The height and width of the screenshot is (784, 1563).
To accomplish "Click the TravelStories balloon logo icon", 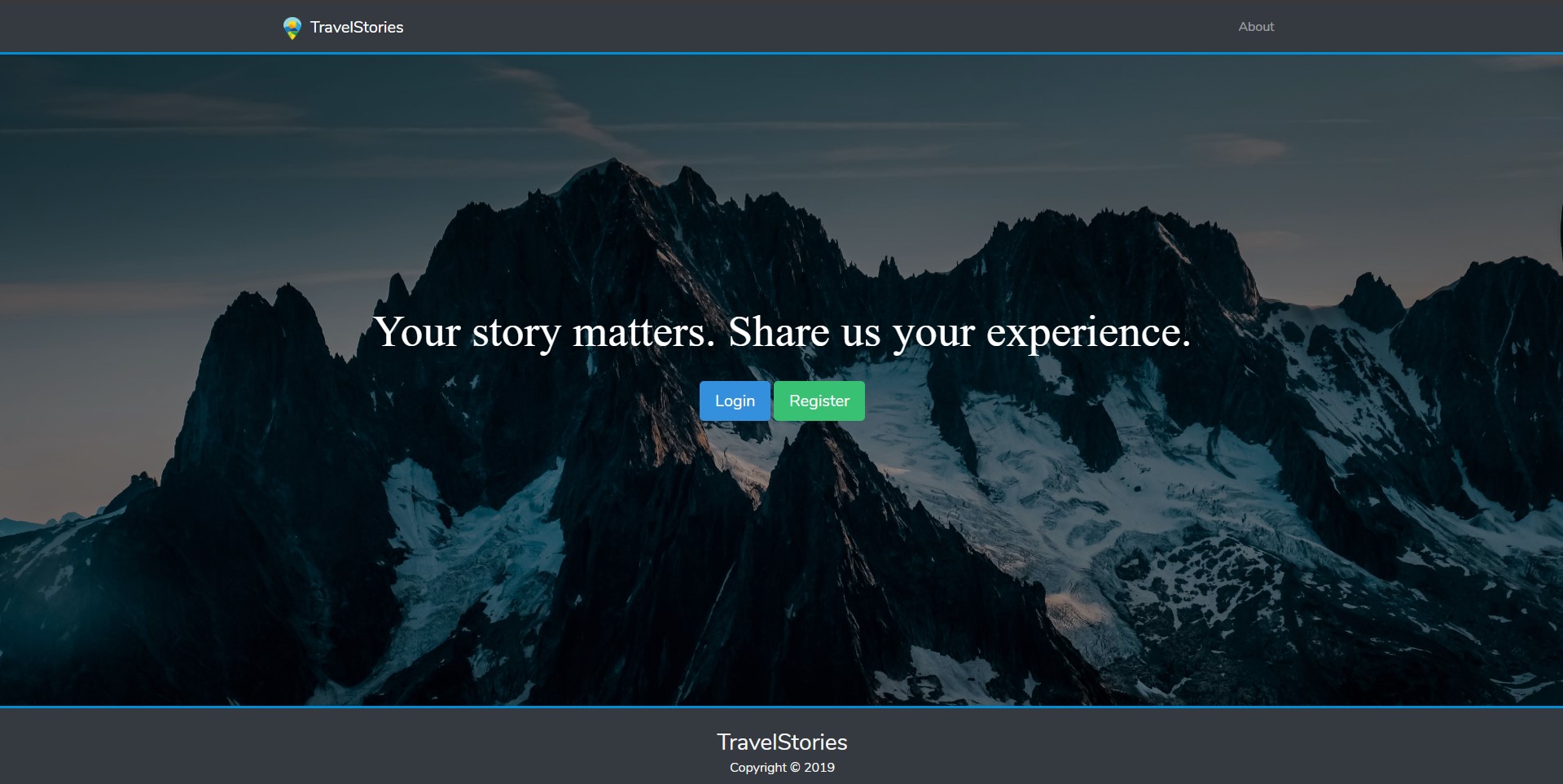I will click(292, 28).
